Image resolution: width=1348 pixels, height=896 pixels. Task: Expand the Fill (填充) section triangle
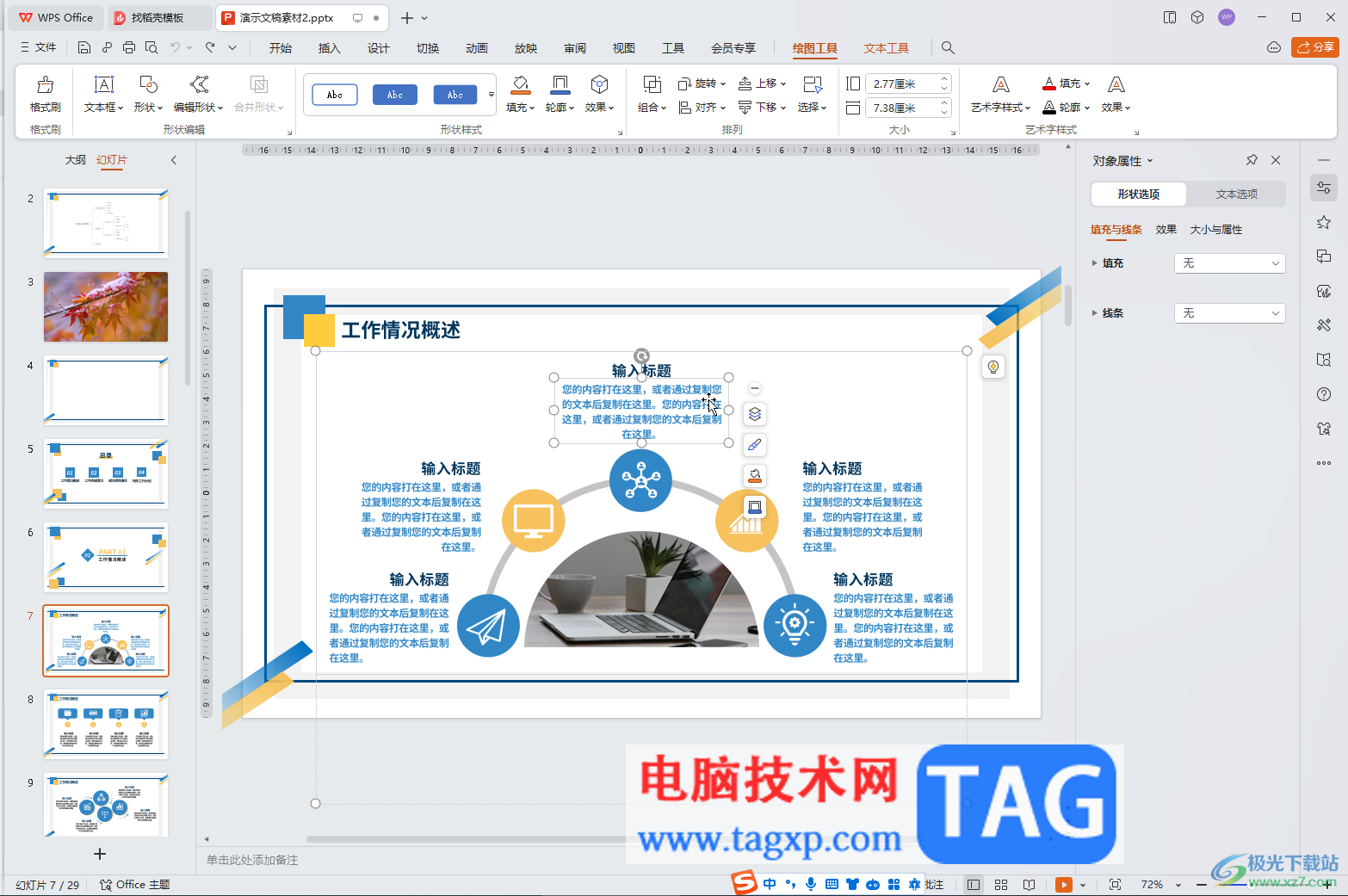(1094, 263)
